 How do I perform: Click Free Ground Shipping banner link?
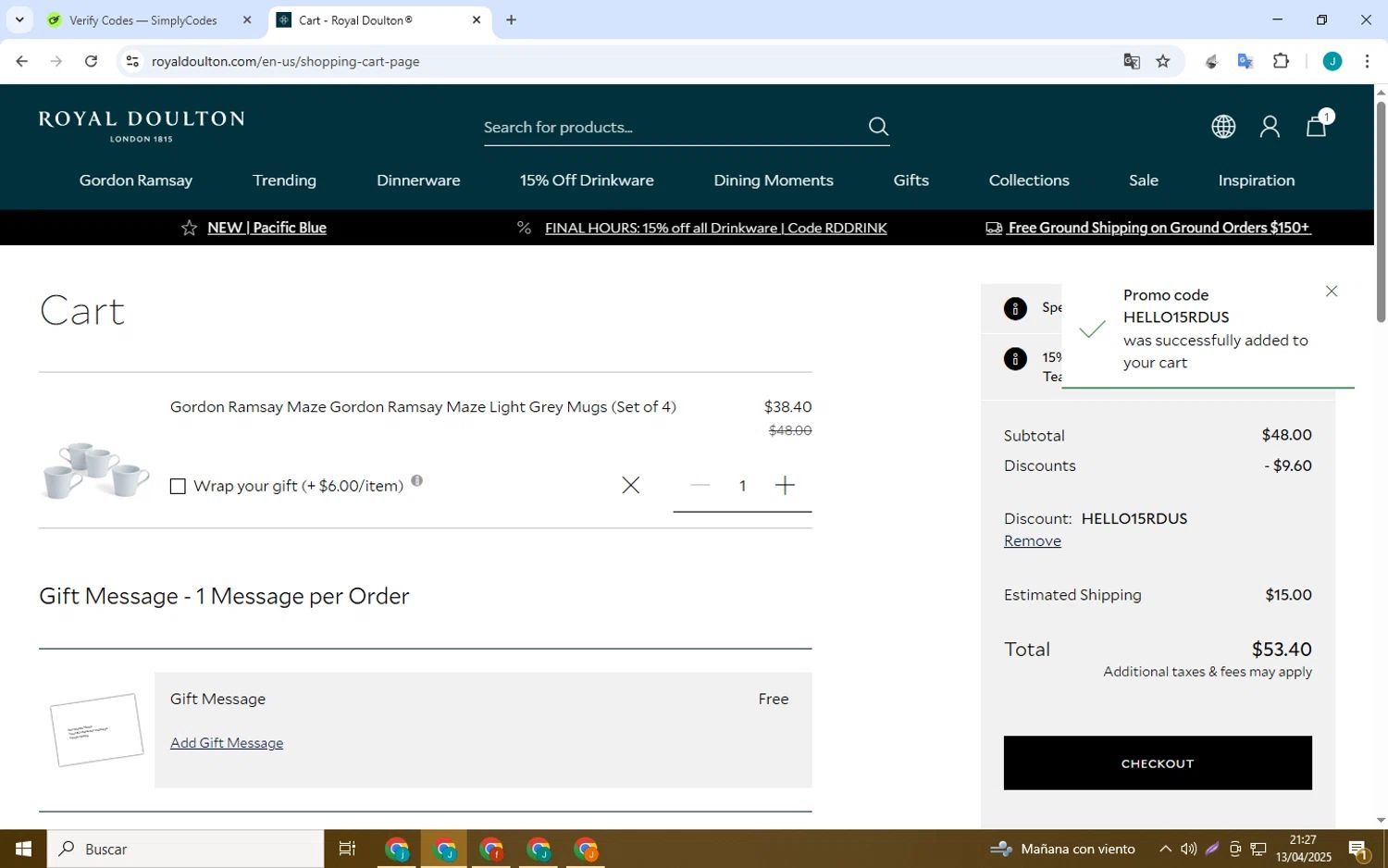point(1159,228)
